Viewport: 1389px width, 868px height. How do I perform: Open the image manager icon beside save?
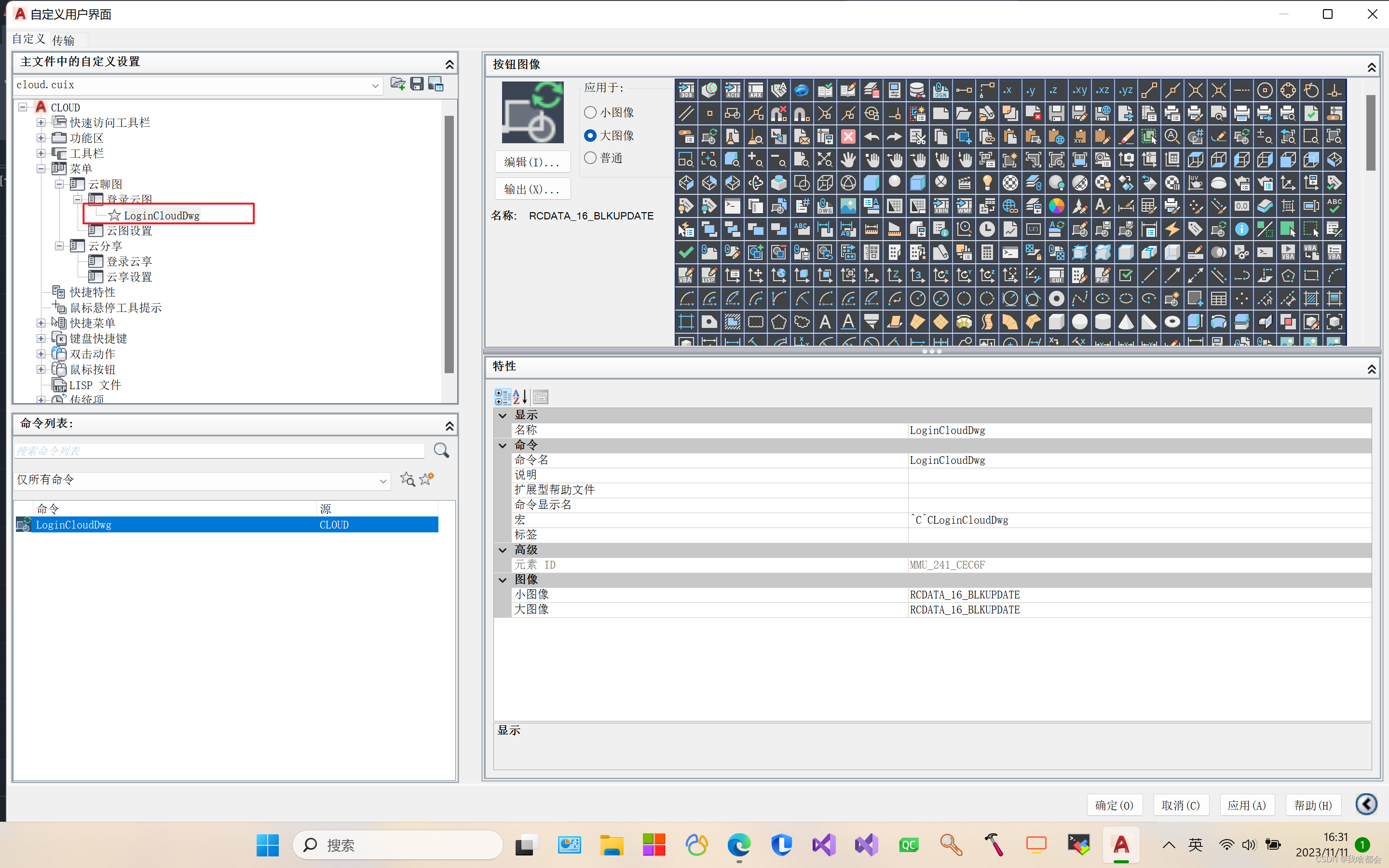[x=436, y=84]
